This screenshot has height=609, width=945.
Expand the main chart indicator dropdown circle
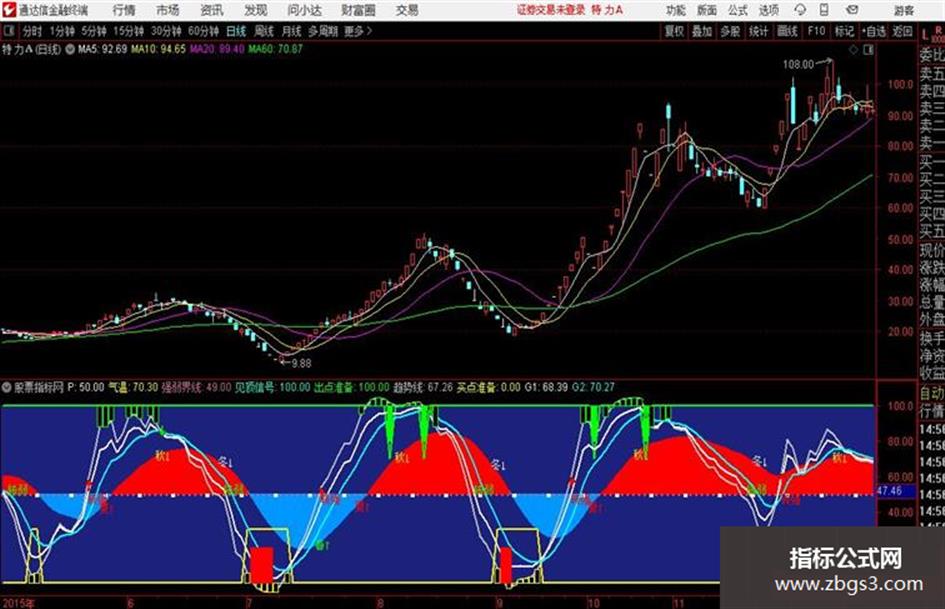coord(70,49)
